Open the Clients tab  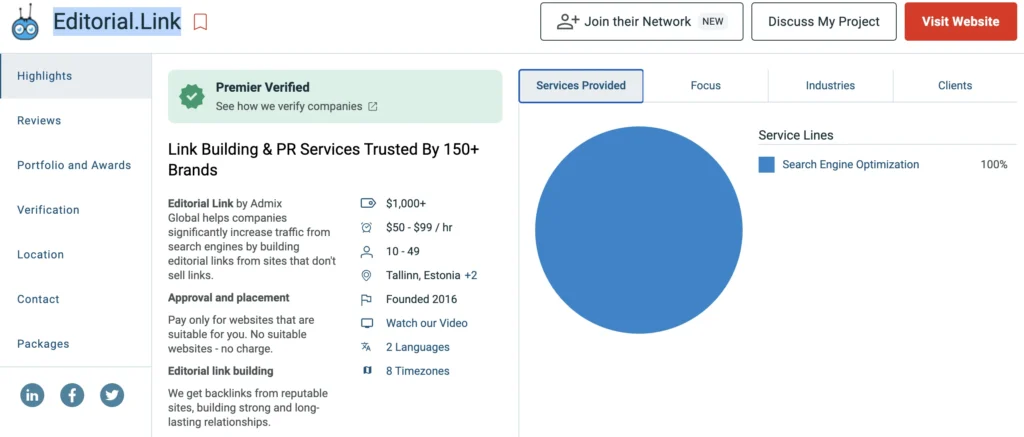pos(954,86)
